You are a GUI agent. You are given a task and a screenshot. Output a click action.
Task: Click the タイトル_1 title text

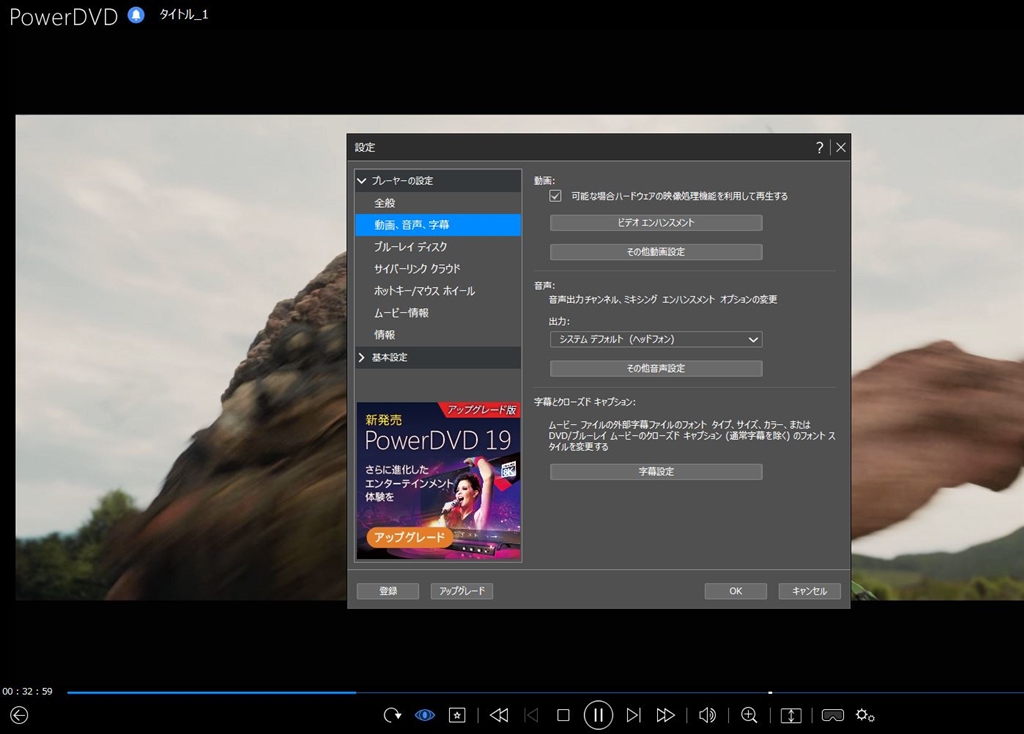[184, 14]
